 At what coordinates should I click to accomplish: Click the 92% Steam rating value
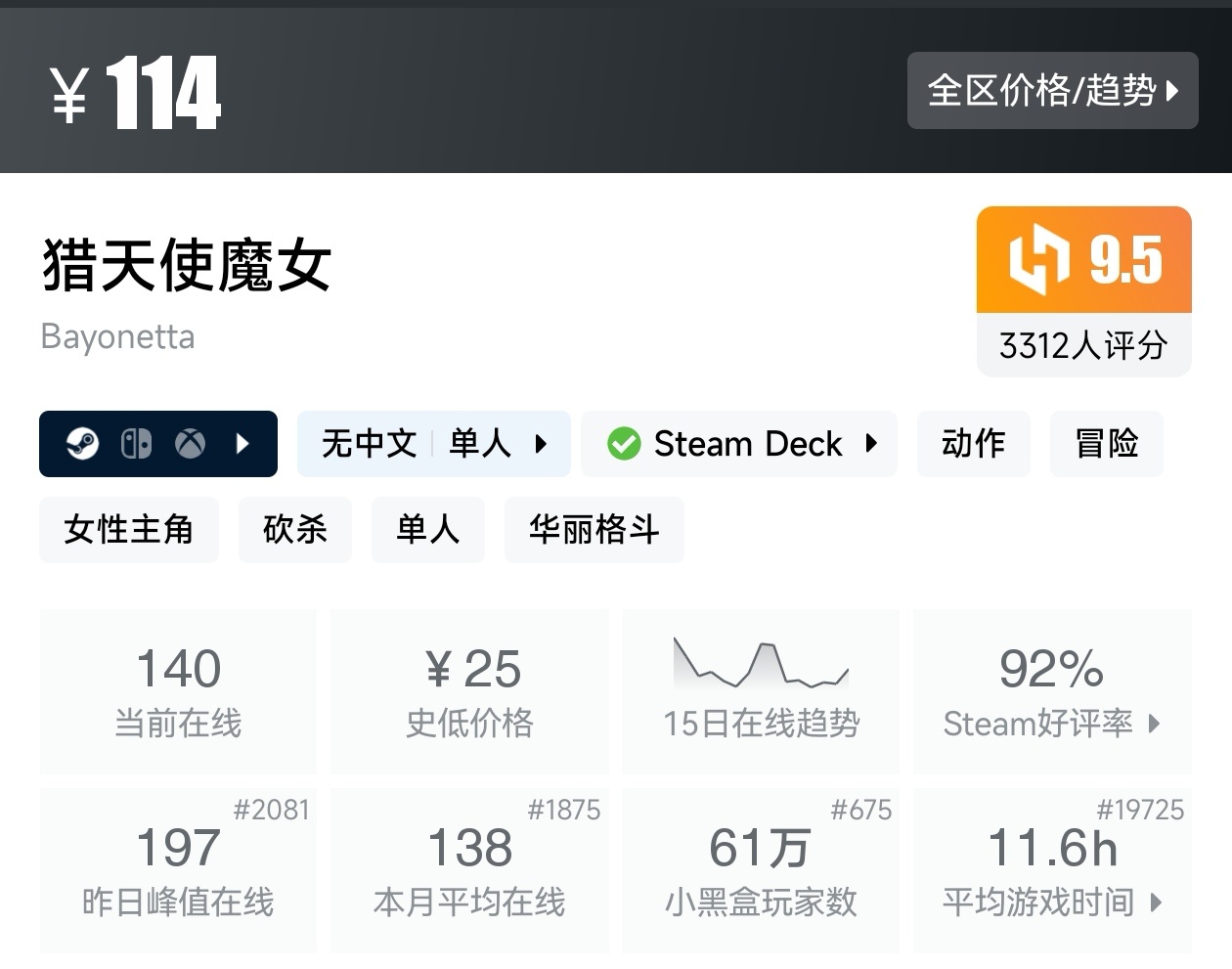[x=1051, y=669]
